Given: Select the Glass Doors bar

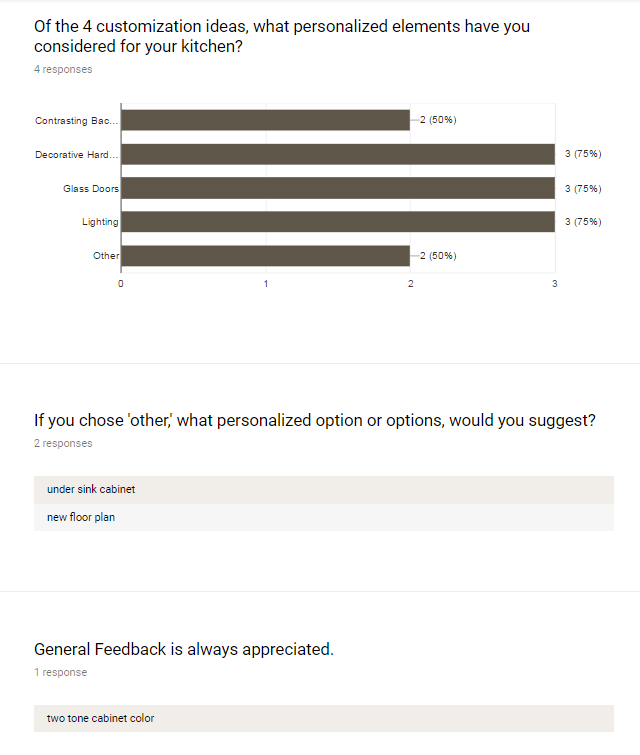Looking at the screenshot, I should (x=338, y=188).
